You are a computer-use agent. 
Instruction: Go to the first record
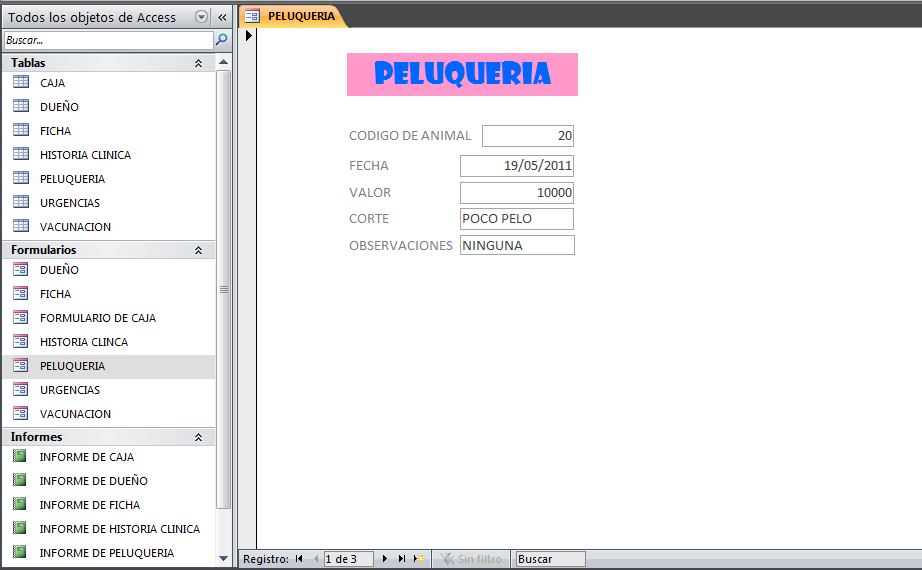(x=299, y=559)
